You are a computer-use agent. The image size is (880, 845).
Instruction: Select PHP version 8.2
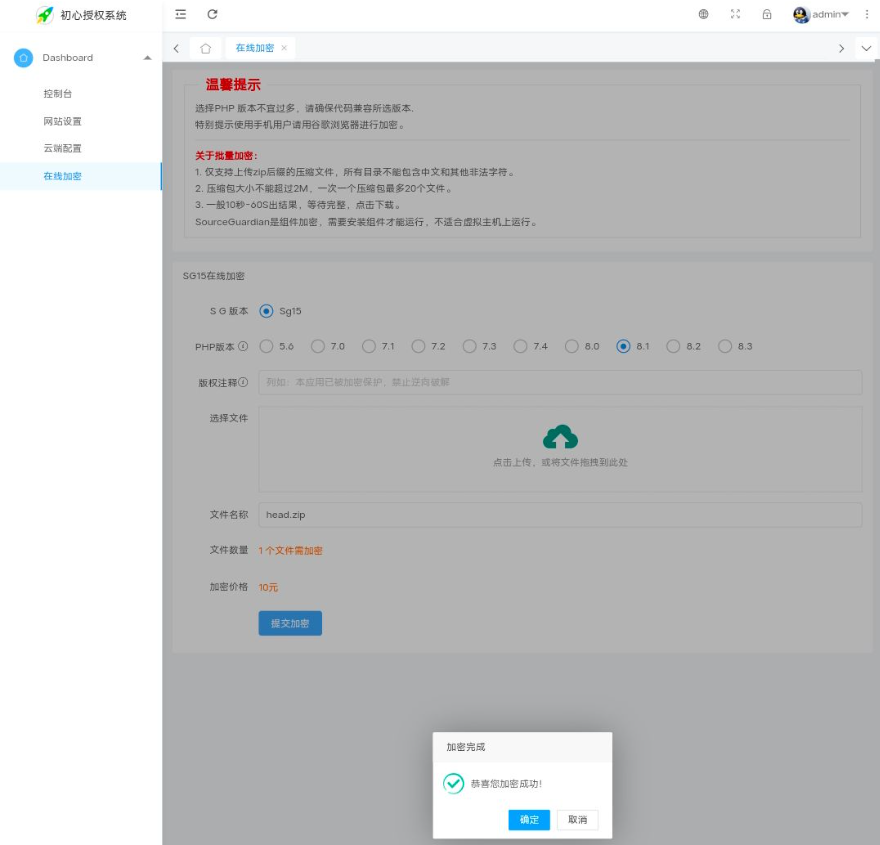(x=673, y=346)
